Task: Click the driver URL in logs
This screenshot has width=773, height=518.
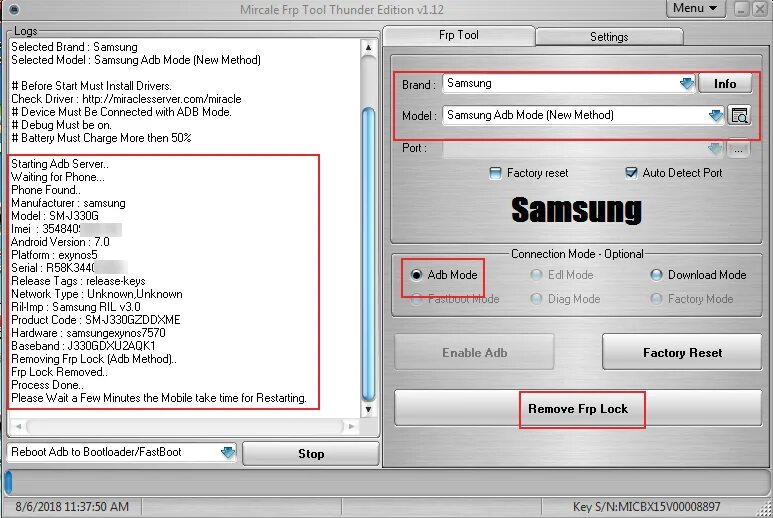Action: pyautogui.click(x=162, y=99)
